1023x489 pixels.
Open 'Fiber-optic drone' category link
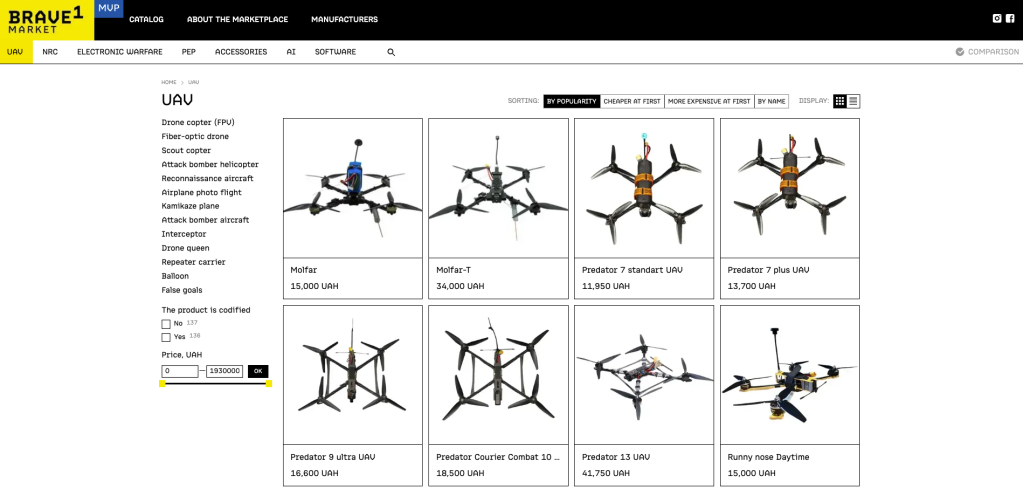tap(195, 136)
